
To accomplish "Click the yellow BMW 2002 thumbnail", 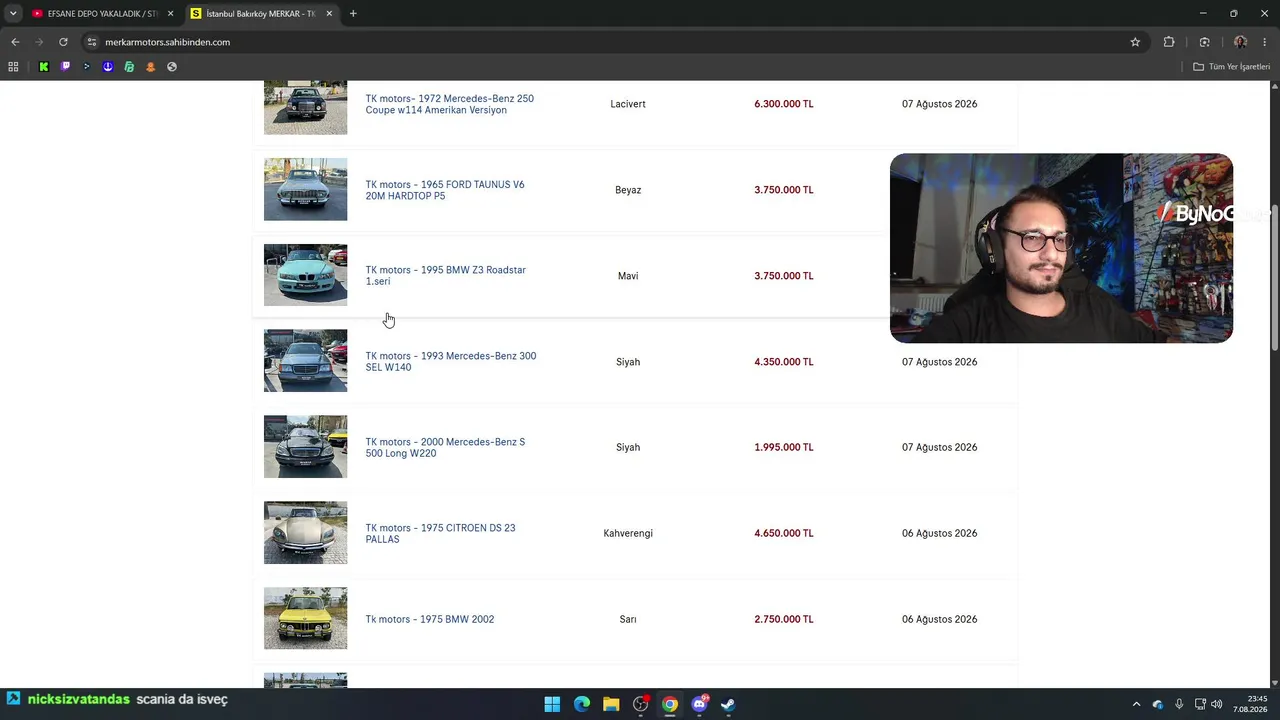I will [305, 619].
